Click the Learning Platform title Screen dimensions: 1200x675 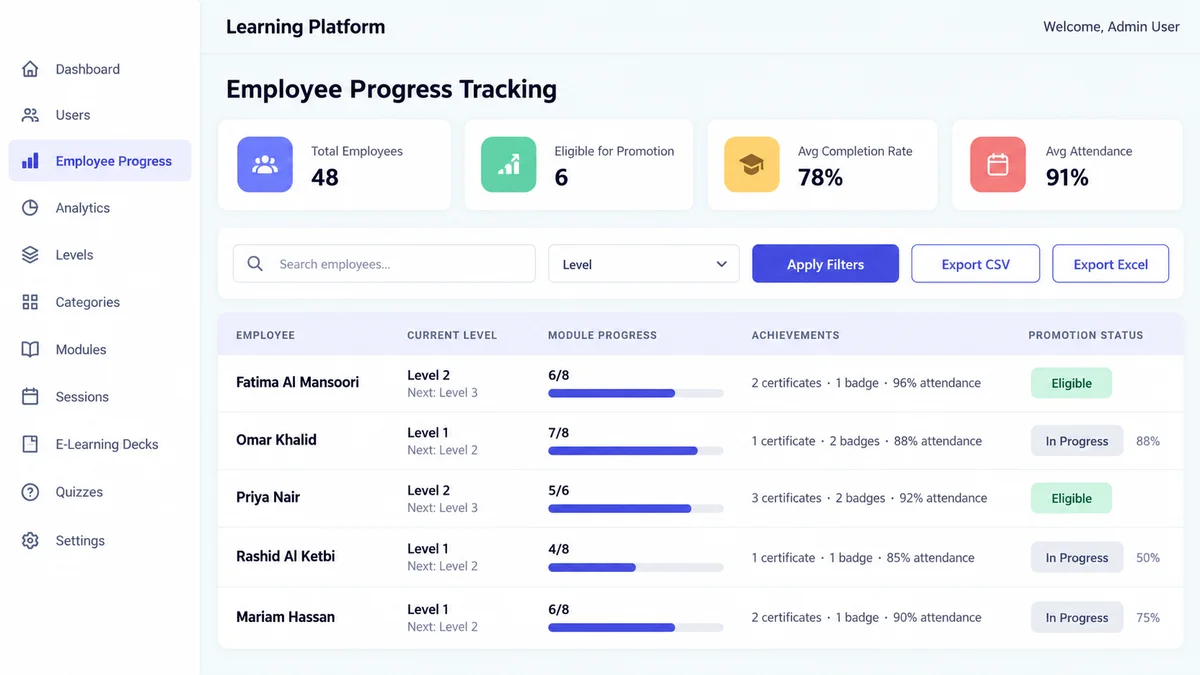click(x=305, y=27)
